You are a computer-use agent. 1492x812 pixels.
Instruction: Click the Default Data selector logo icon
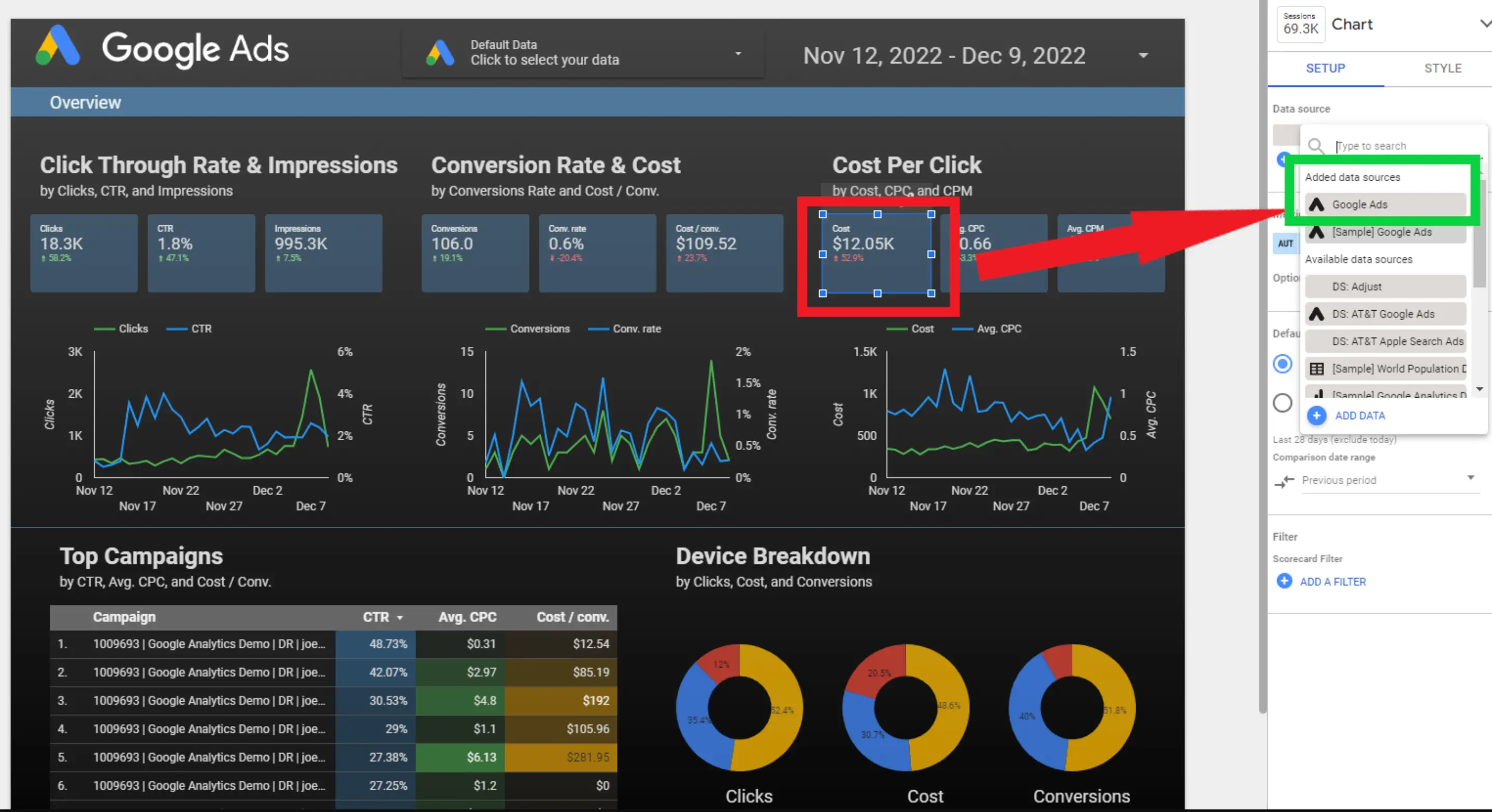(440, 53)
